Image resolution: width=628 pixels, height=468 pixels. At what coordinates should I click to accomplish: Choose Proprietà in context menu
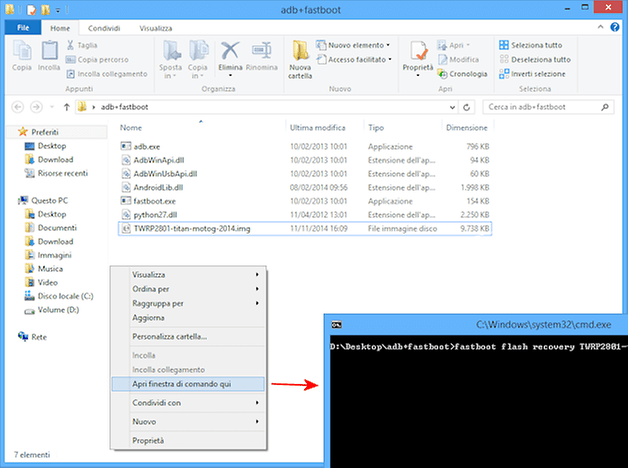point(188,440)
